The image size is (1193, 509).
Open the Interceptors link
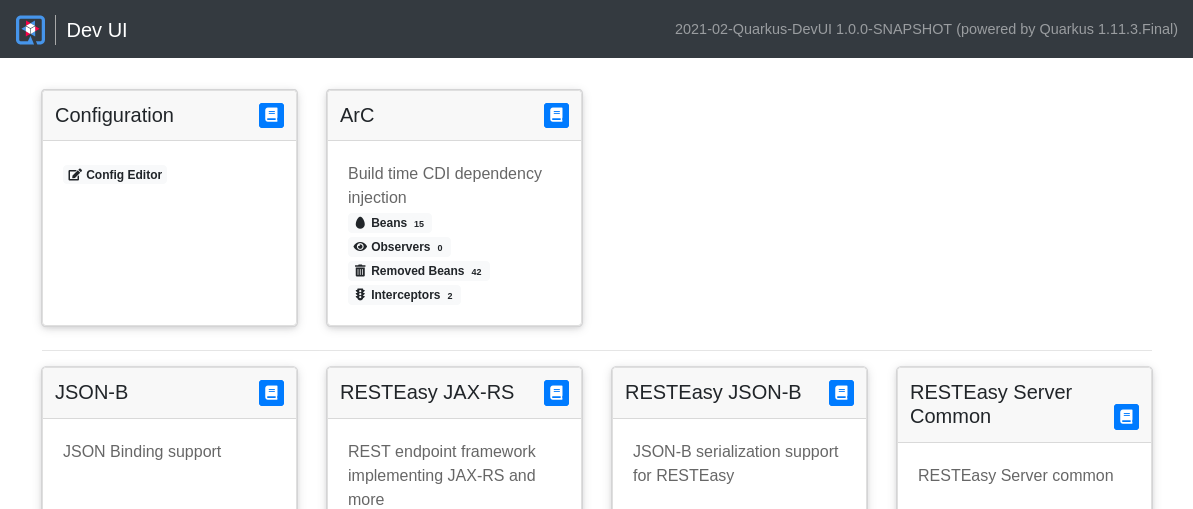(404, 294)
